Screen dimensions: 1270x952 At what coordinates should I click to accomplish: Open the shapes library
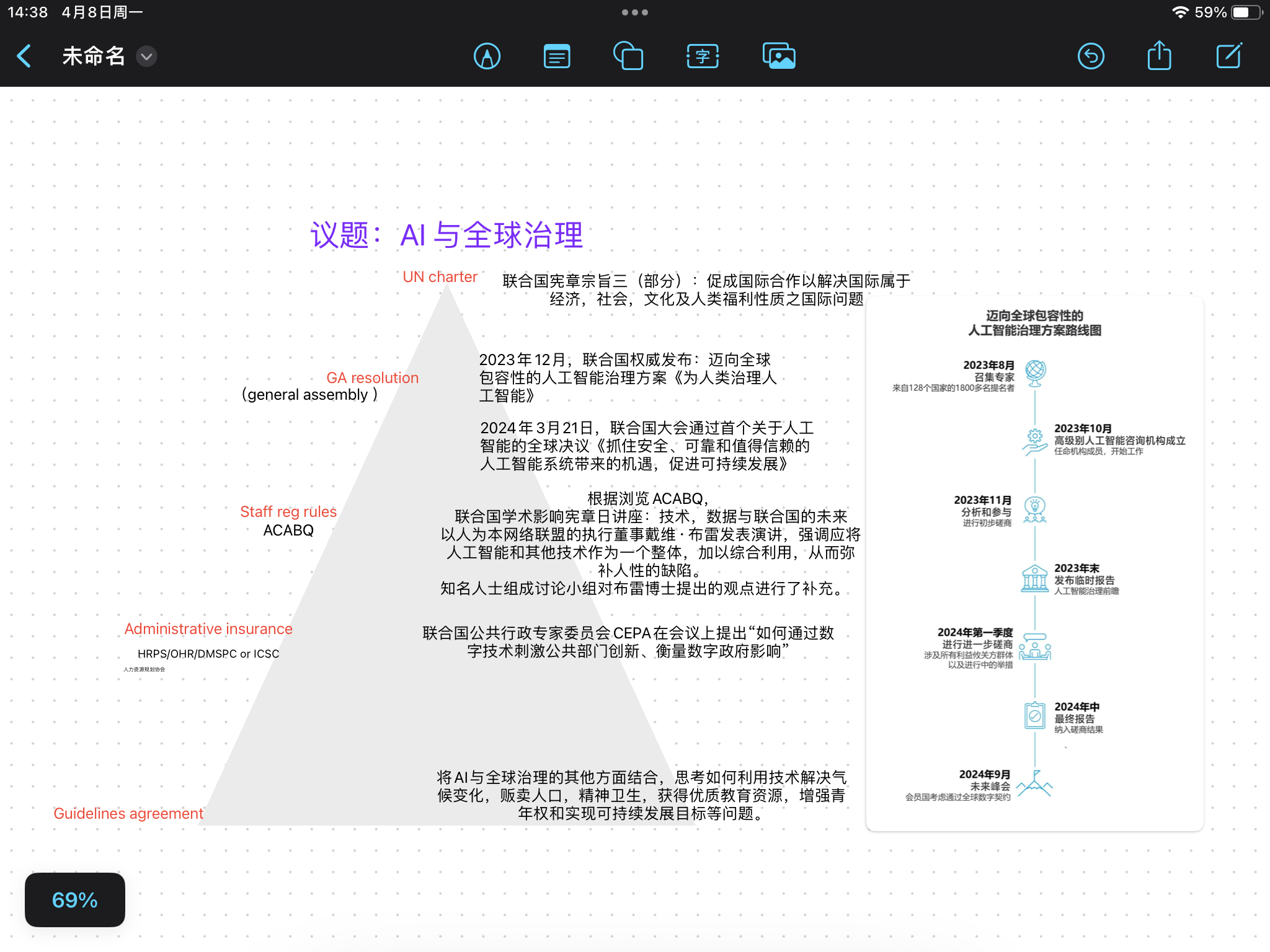point(628,56)
